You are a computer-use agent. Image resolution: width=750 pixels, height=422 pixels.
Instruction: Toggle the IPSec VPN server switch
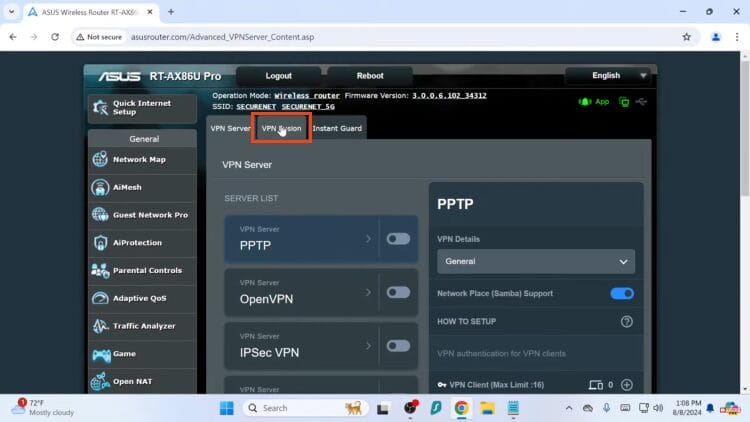pos(398,346)
